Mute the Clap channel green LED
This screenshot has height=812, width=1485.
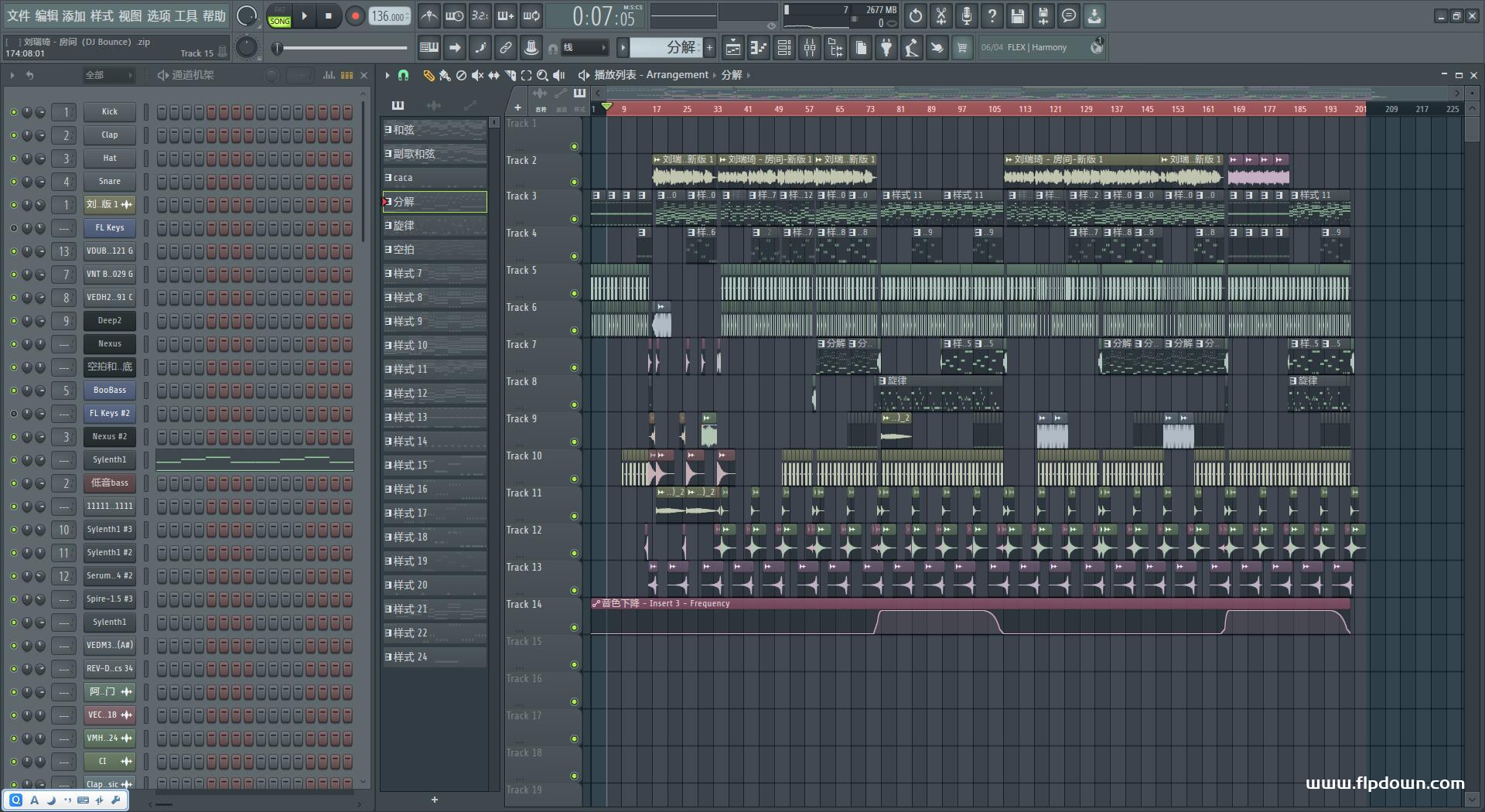(x=13, y=135)
